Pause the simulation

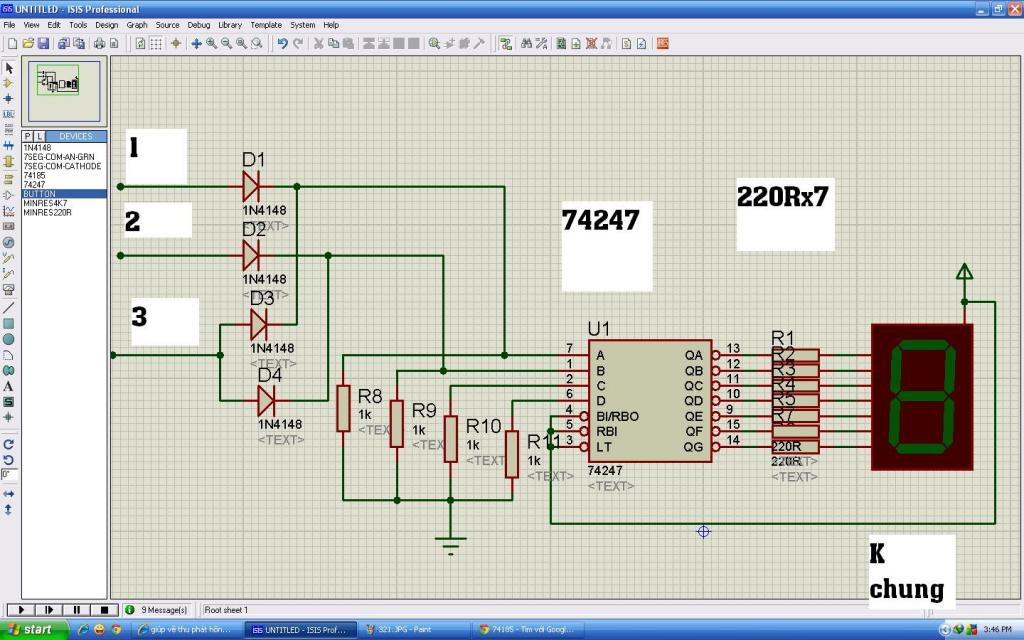click(76, 609)
